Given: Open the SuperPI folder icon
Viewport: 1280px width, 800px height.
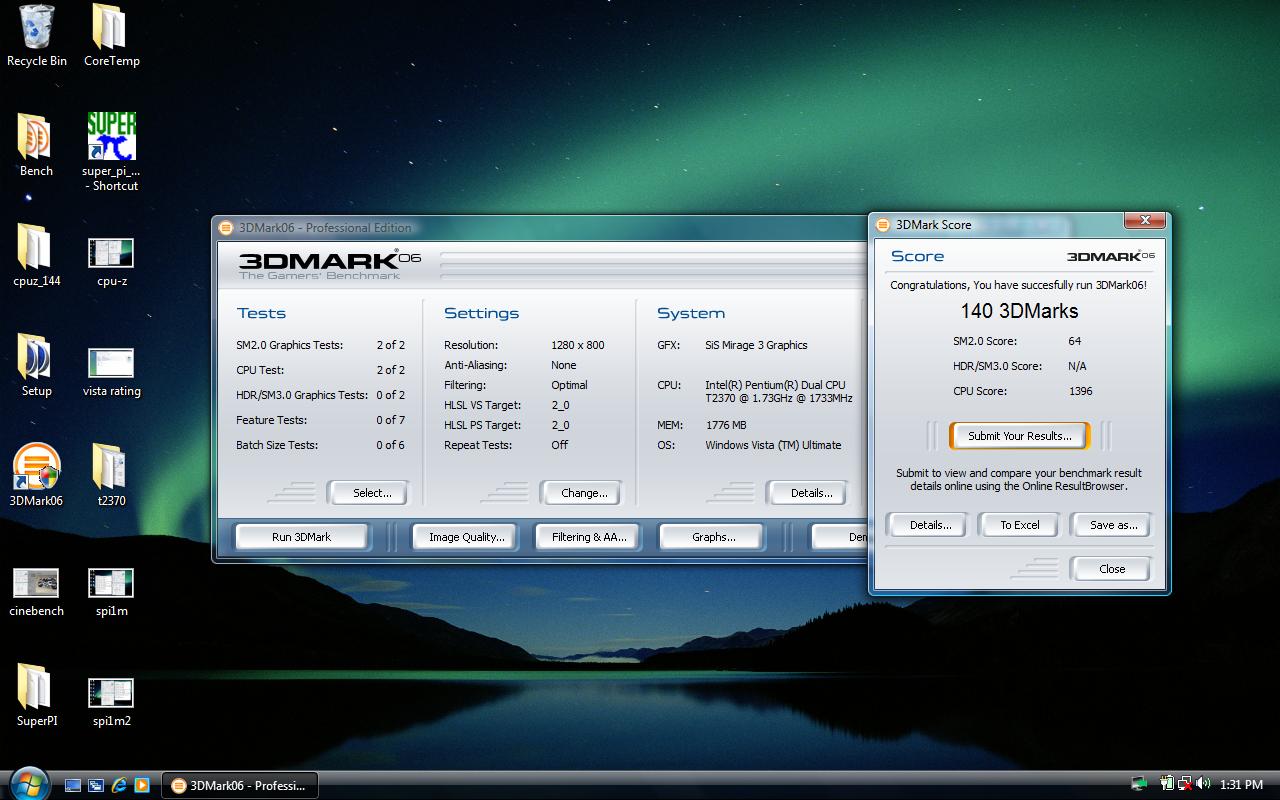Looking at the screenshot, I should coord(36,687).
